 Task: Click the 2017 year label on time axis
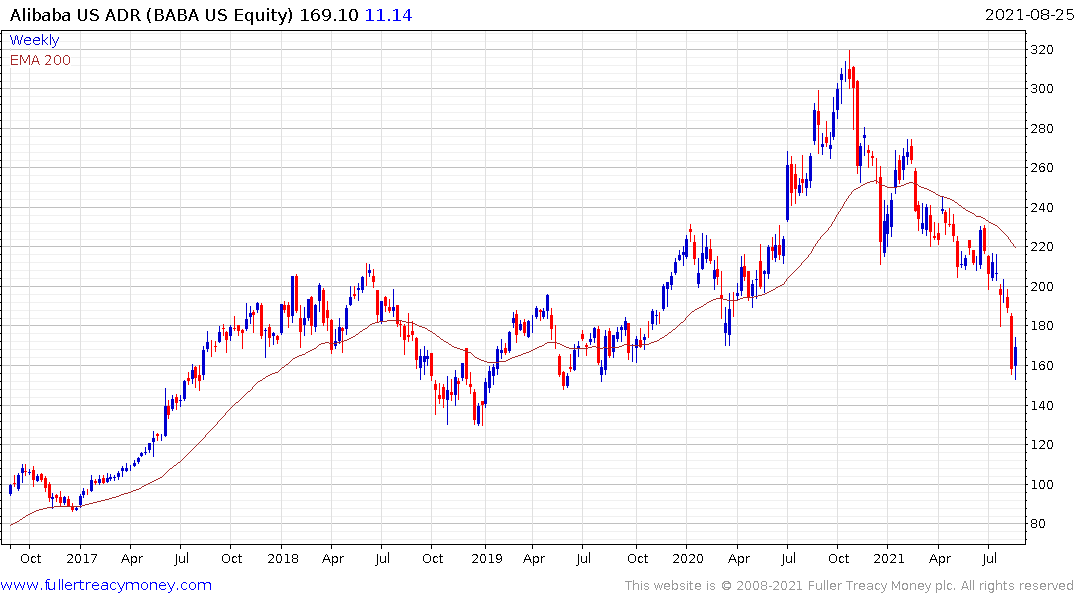82,559
